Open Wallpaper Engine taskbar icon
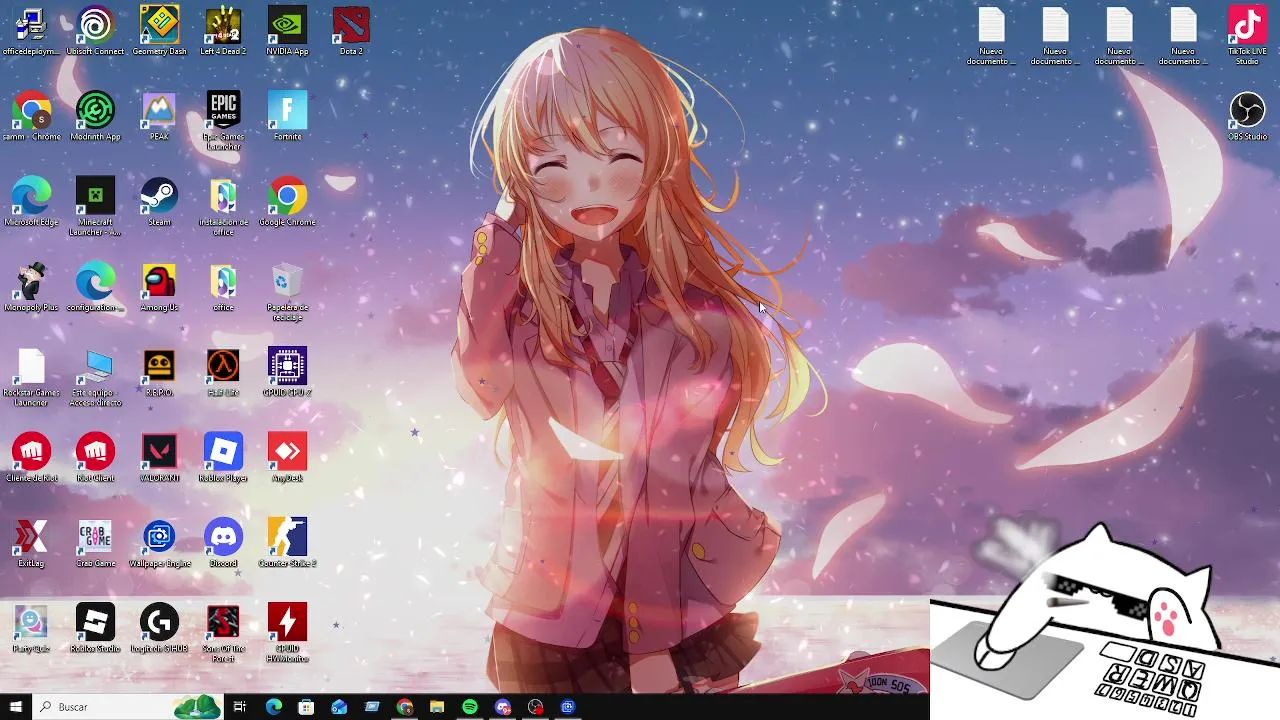 point(568,707)
